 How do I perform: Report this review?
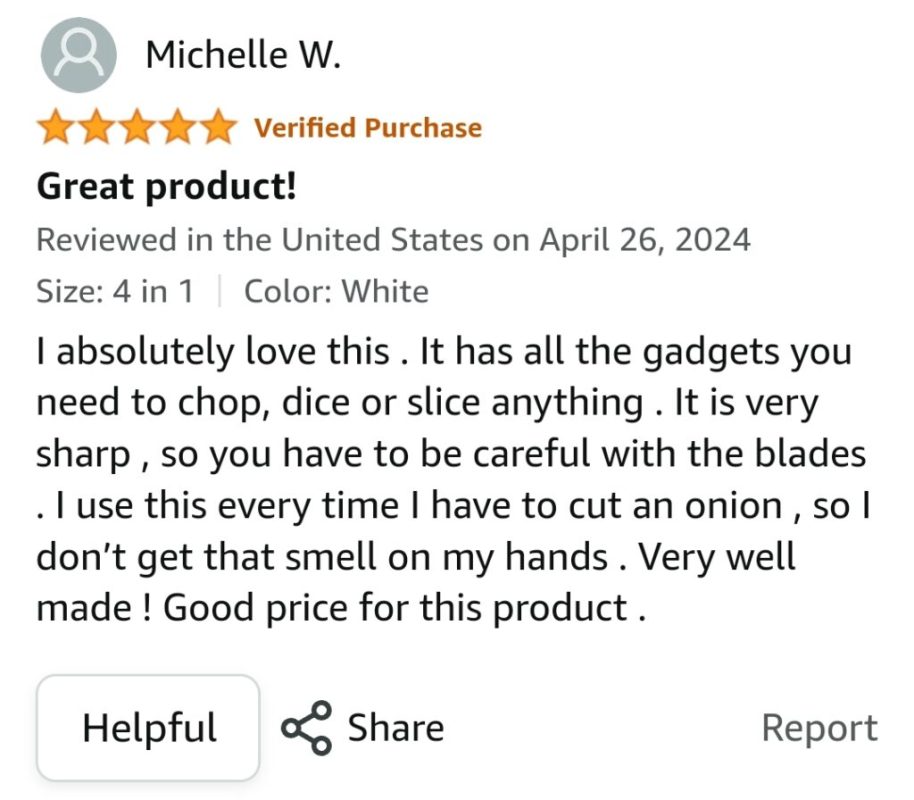click(819, 728)
